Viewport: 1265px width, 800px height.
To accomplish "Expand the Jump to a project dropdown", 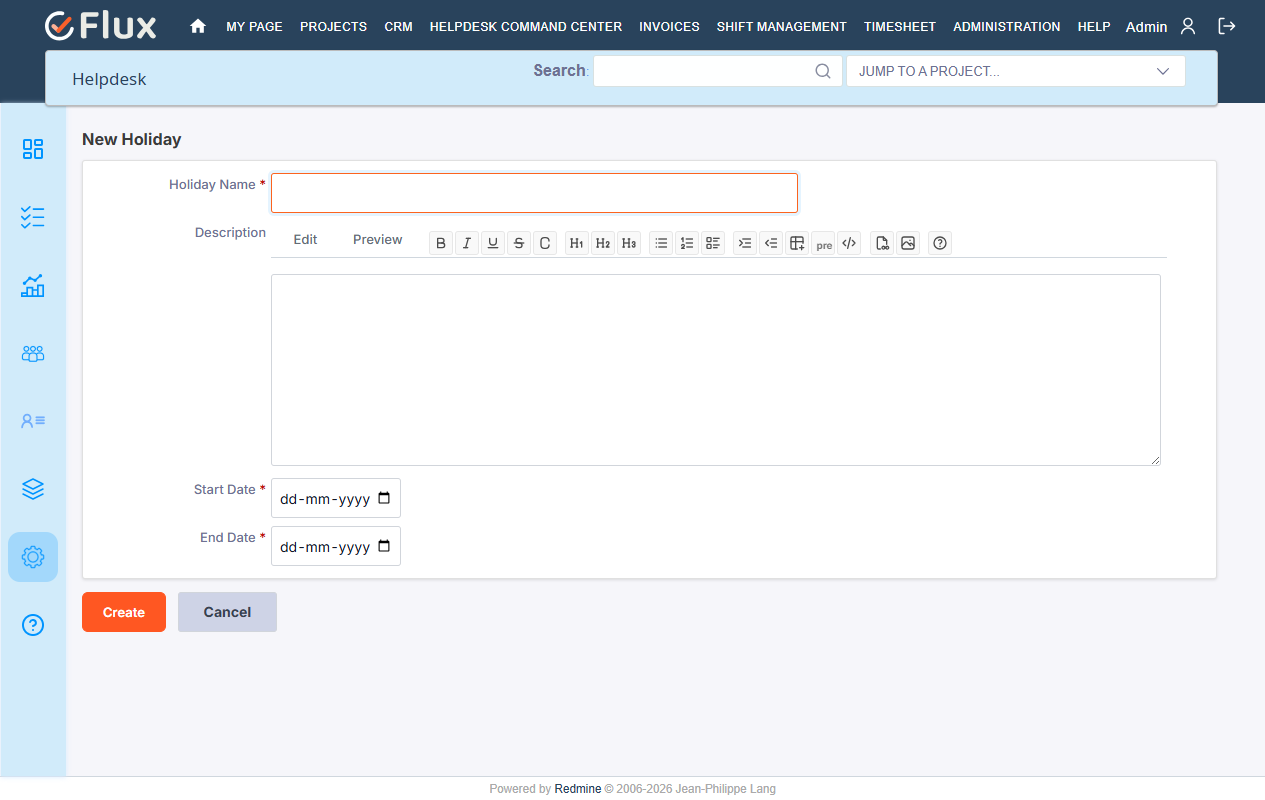I will pyautogui.click(x=1016, y=71).
